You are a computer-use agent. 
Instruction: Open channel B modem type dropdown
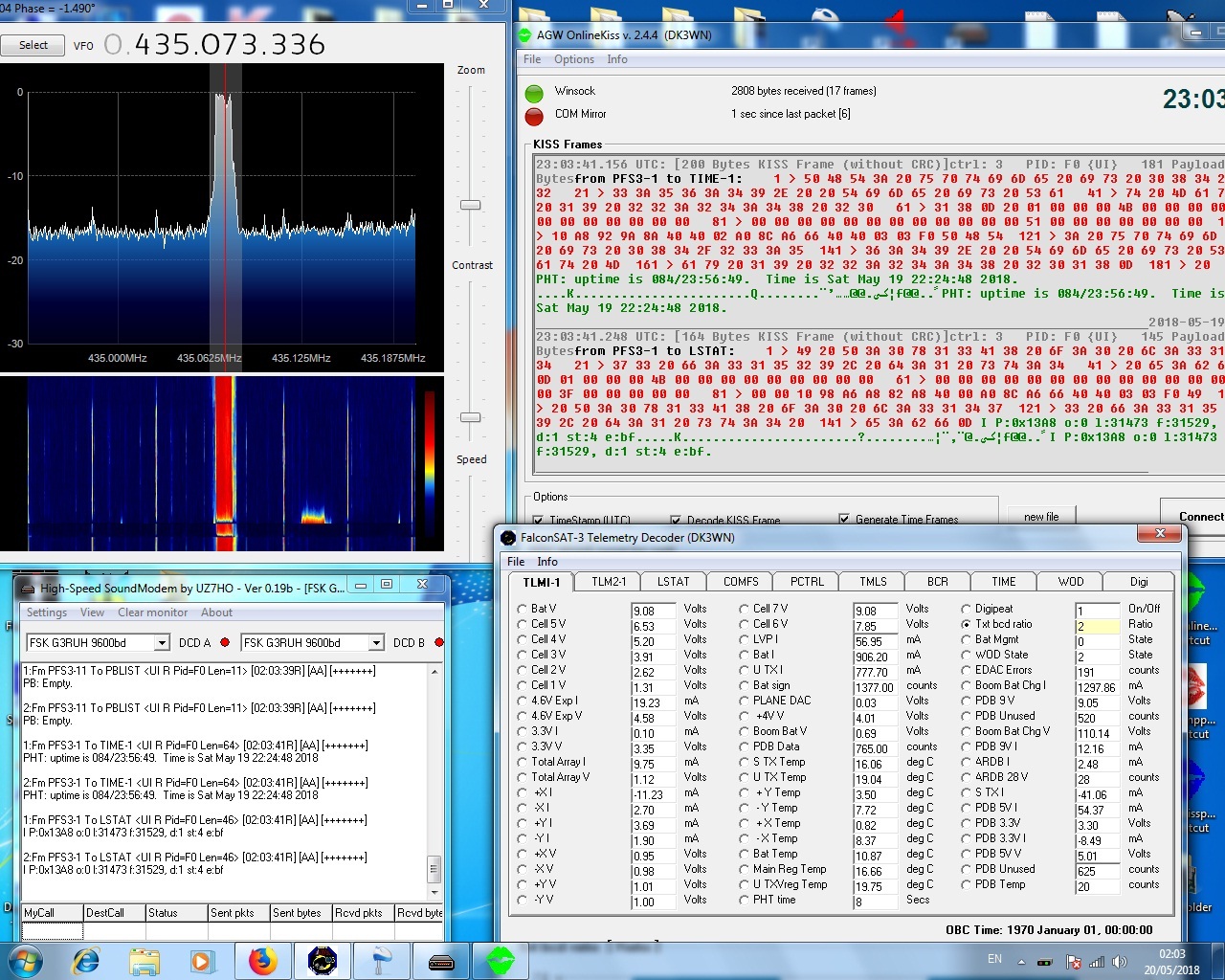[376, 642]
